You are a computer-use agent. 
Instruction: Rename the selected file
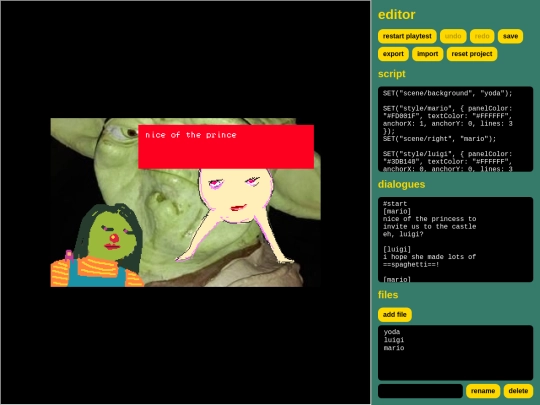coord(483,391)
